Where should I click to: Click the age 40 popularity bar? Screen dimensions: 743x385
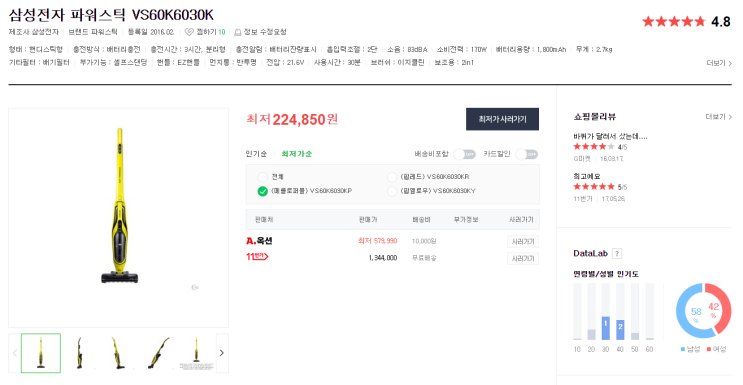coord(620,330)
